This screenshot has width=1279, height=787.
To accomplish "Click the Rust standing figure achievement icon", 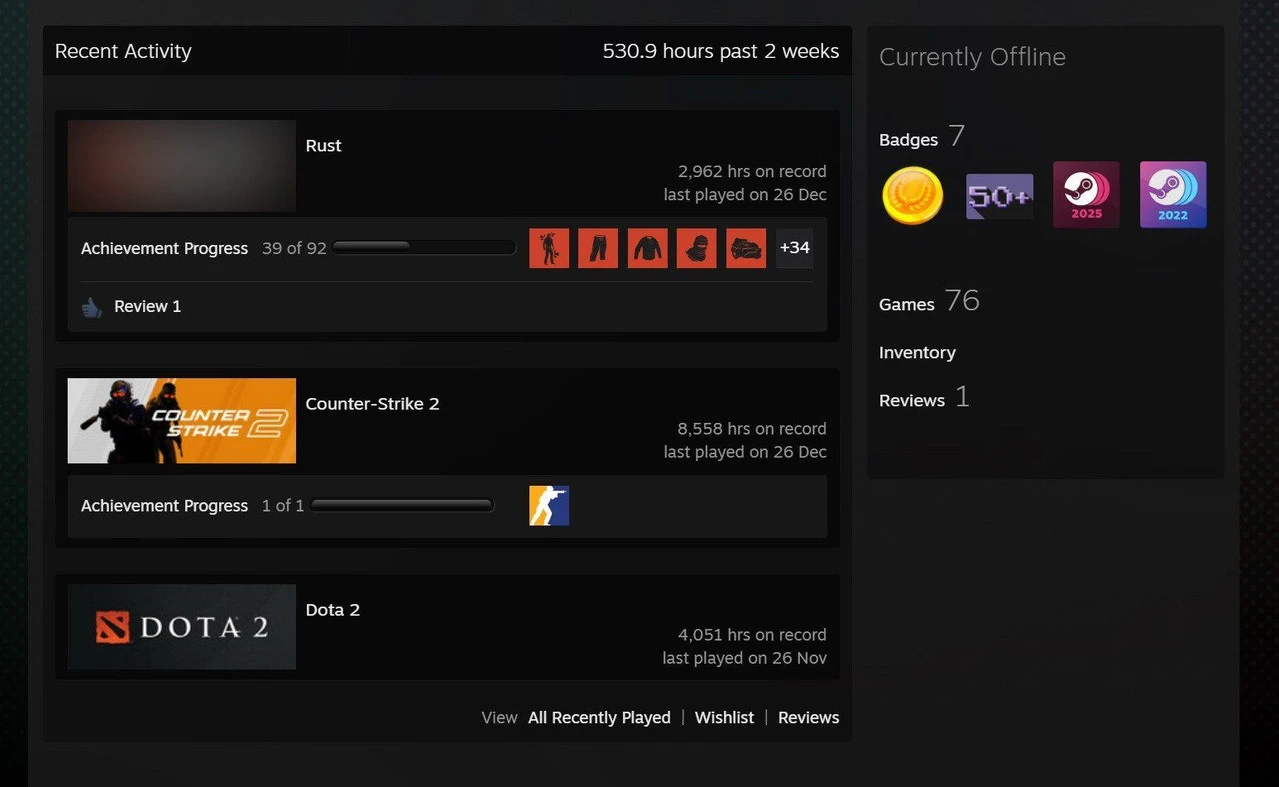I will [x=549, y=248].
